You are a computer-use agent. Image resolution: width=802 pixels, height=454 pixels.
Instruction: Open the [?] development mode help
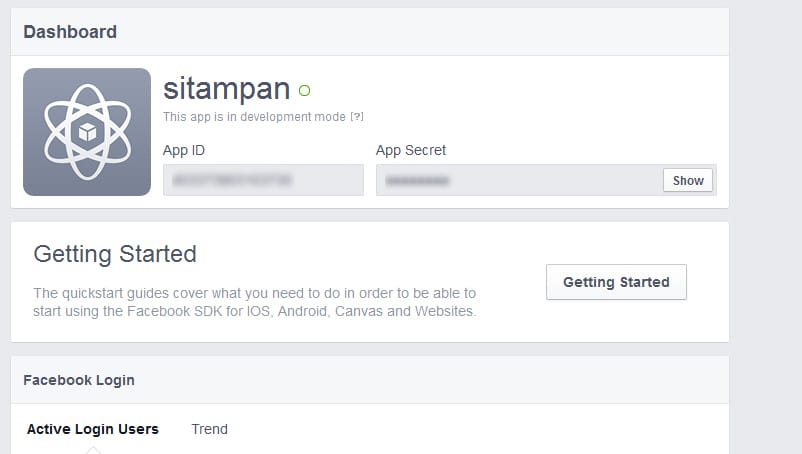click(x=357, y=117)
